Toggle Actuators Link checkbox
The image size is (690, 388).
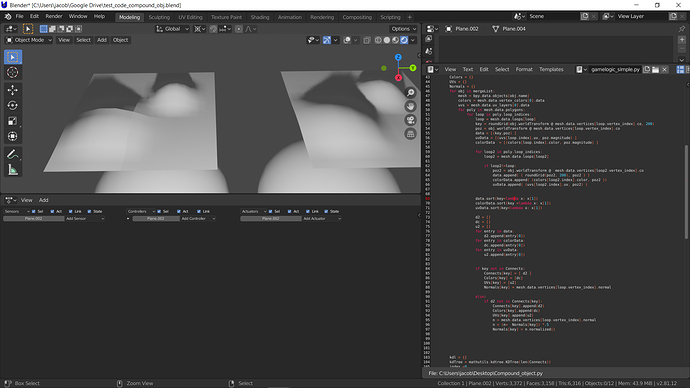[x=308, y=212]
